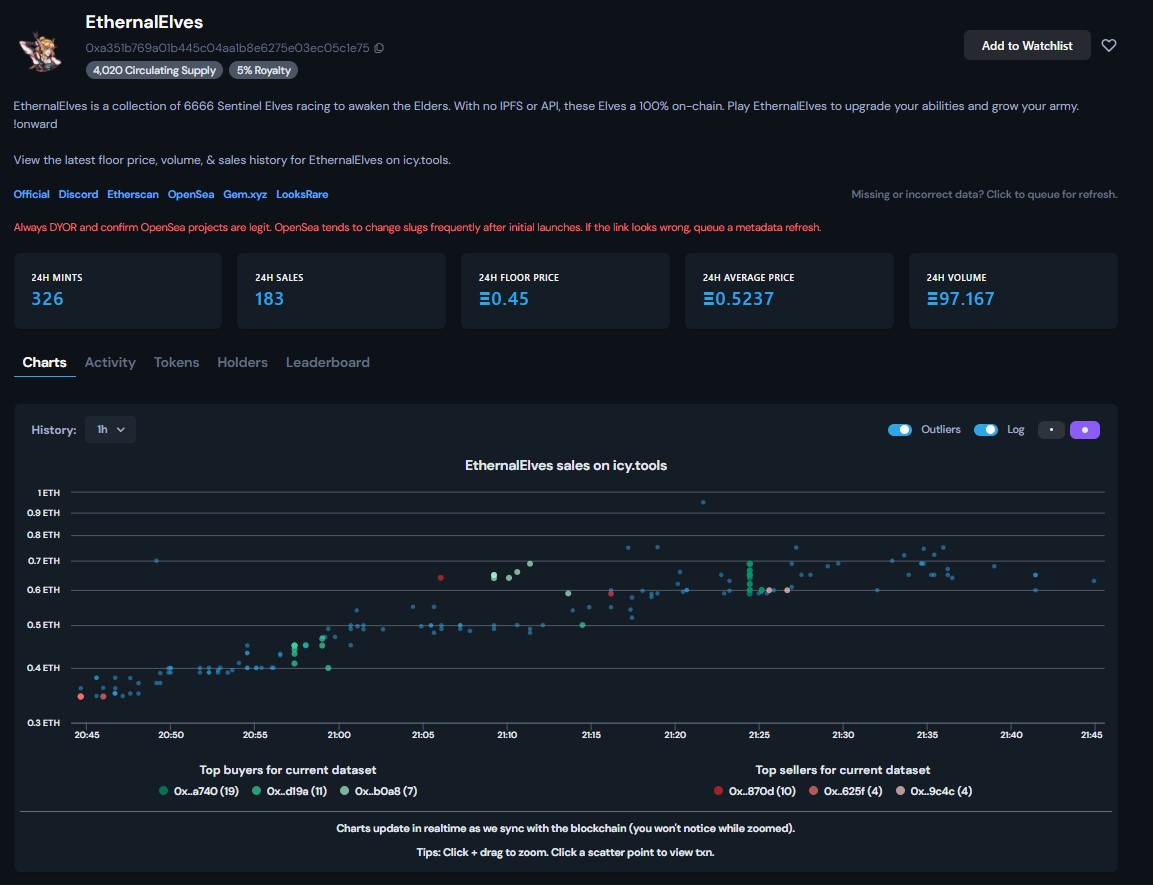Open the Gem.xyz link
This screenshot has height=885, width=1153.
(245, 194)
